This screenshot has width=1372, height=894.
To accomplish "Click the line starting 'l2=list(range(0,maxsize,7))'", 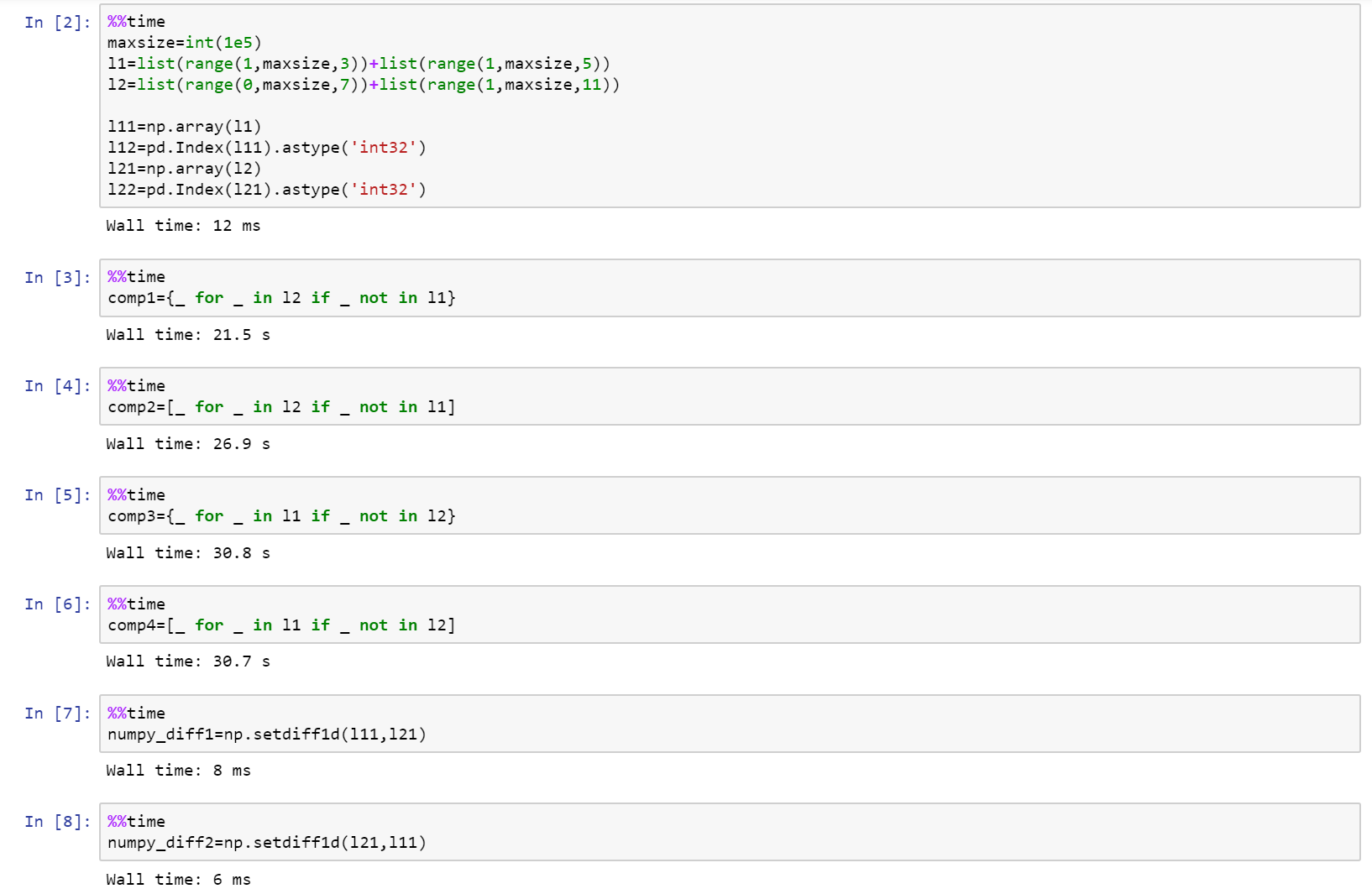I will click(x=364, y=85).
